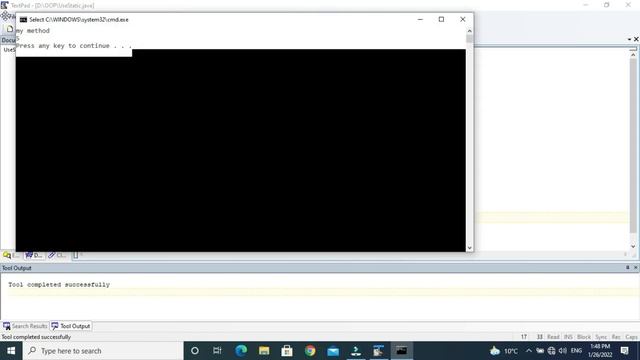
Task: Select the Tool Output tab
Action: 71,326
